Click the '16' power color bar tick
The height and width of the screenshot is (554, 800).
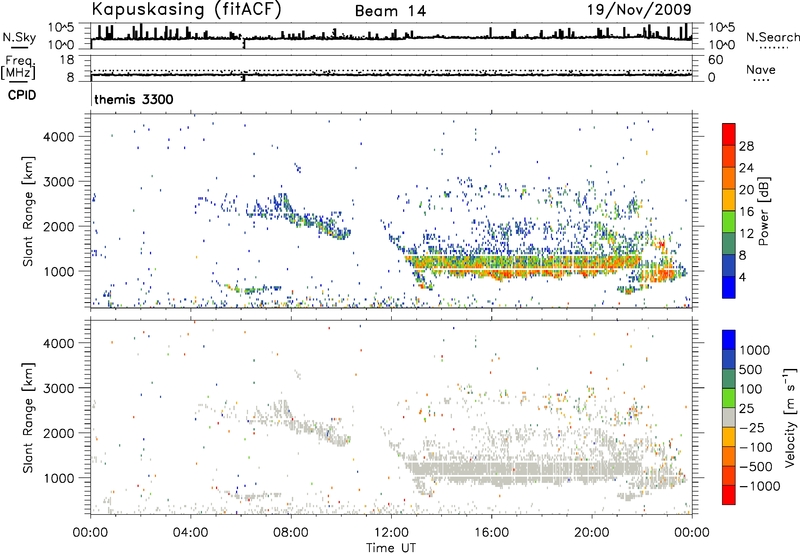coord(746,212)
